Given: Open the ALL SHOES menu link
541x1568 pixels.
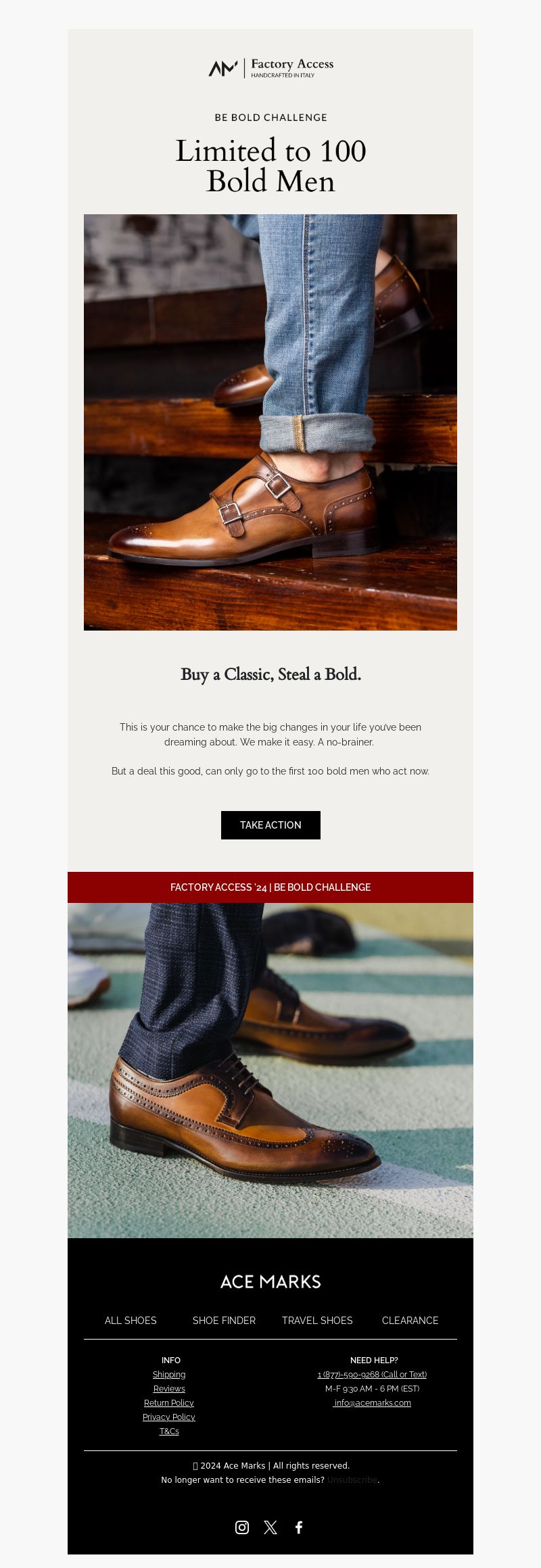Looking at the screenshot, I should (131, 1320).
